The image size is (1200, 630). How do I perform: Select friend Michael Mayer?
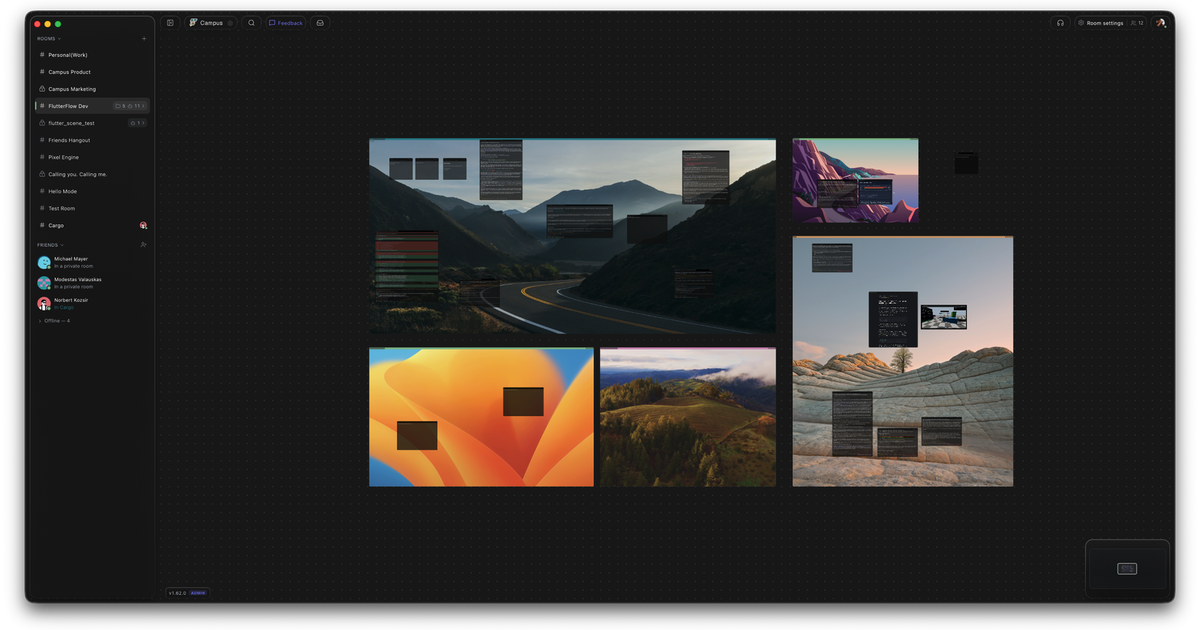(x=91, y=262)
